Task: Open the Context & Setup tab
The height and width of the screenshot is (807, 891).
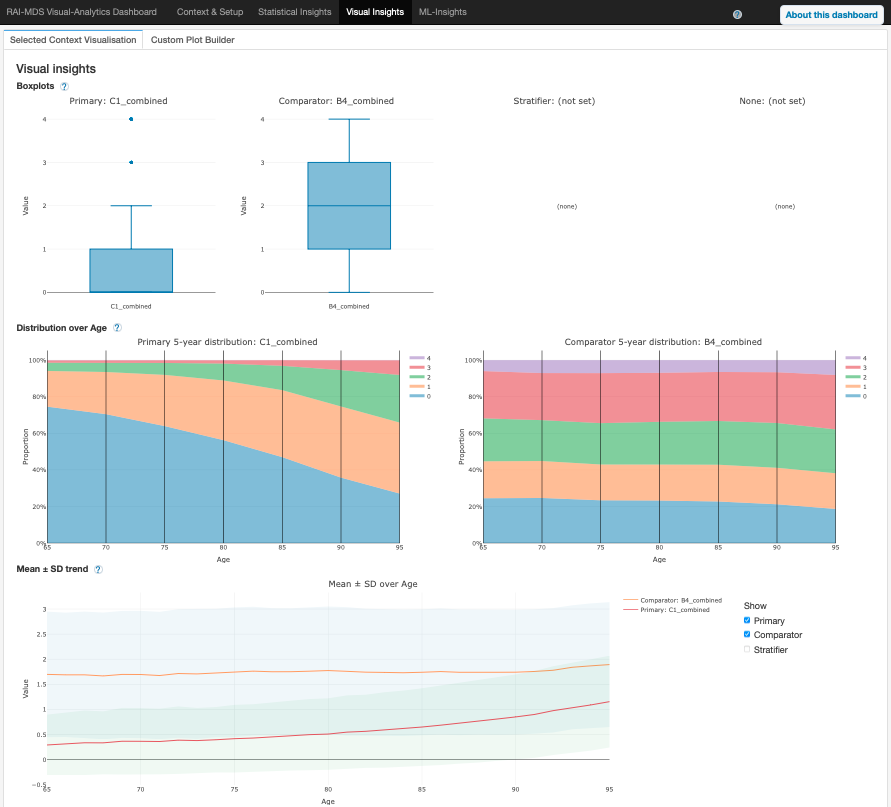Action: (210, 12)
